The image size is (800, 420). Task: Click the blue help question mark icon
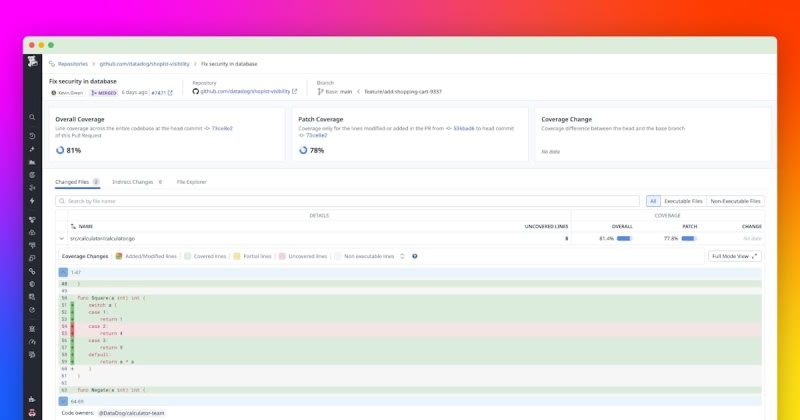click(x=414, y=256)
